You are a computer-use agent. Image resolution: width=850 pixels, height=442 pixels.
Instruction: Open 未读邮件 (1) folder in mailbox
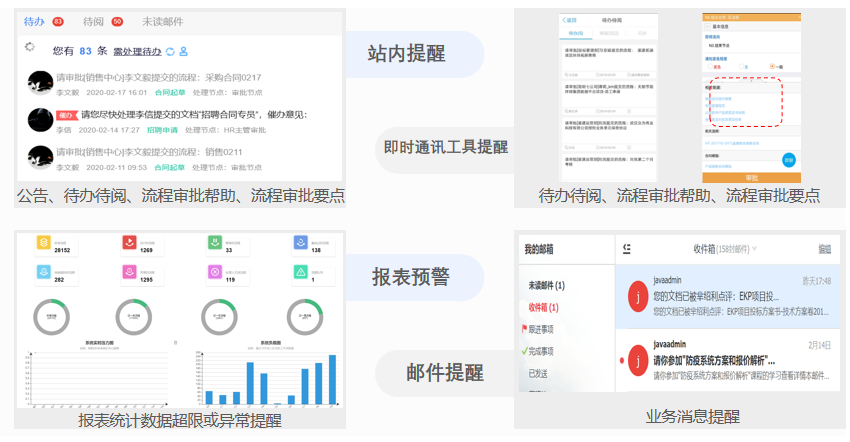point(546,285)
